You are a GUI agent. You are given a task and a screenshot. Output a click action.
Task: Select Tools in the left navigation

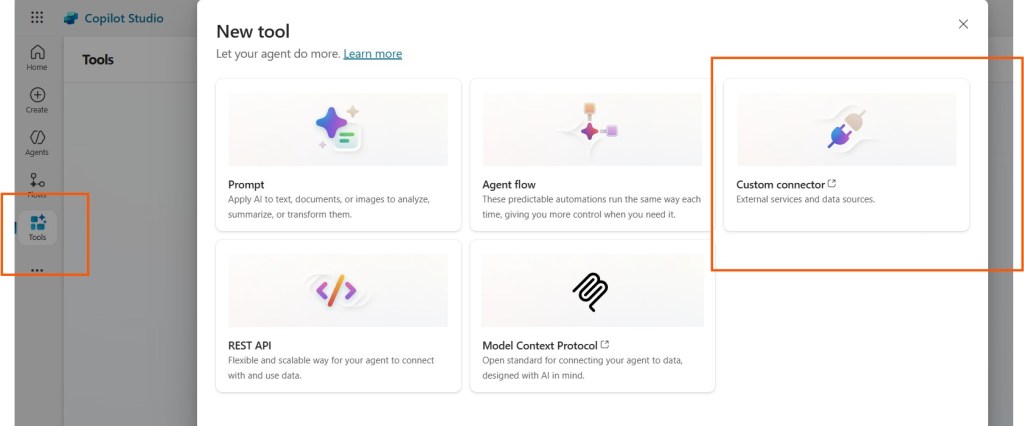37,228
